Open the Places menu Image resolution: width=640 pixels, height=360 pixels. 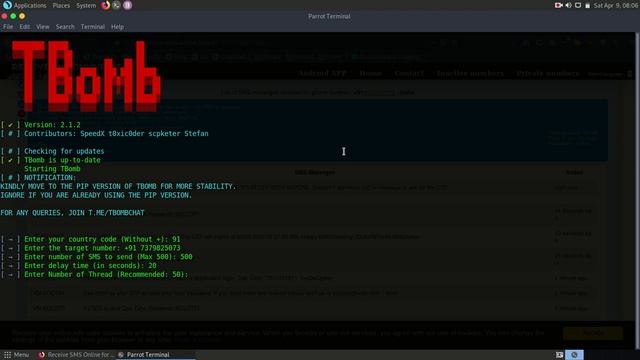(x=61, y=6)
